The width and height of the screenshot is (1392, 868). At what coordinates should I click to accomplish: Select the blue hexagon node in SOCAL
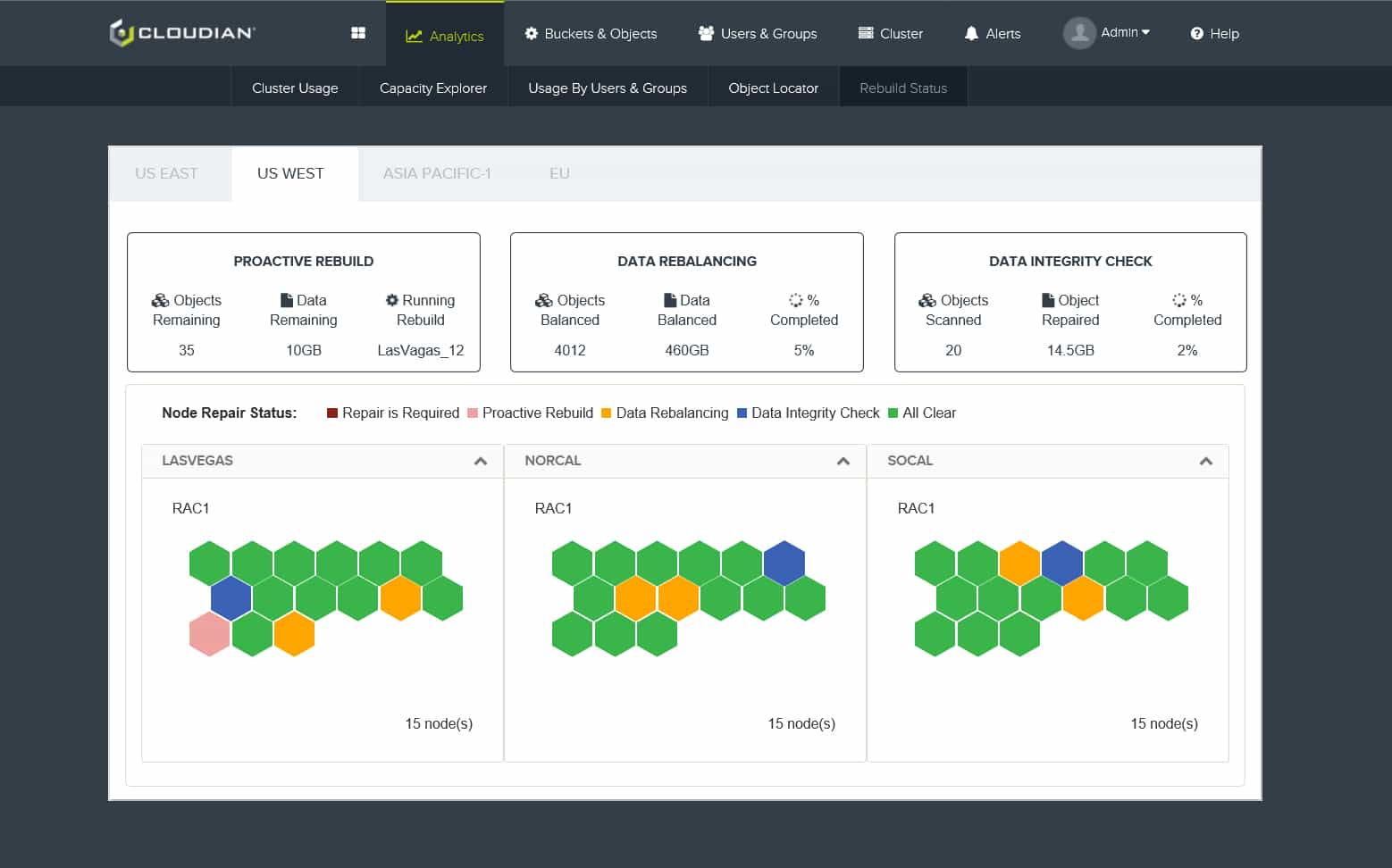point(1062,563)
